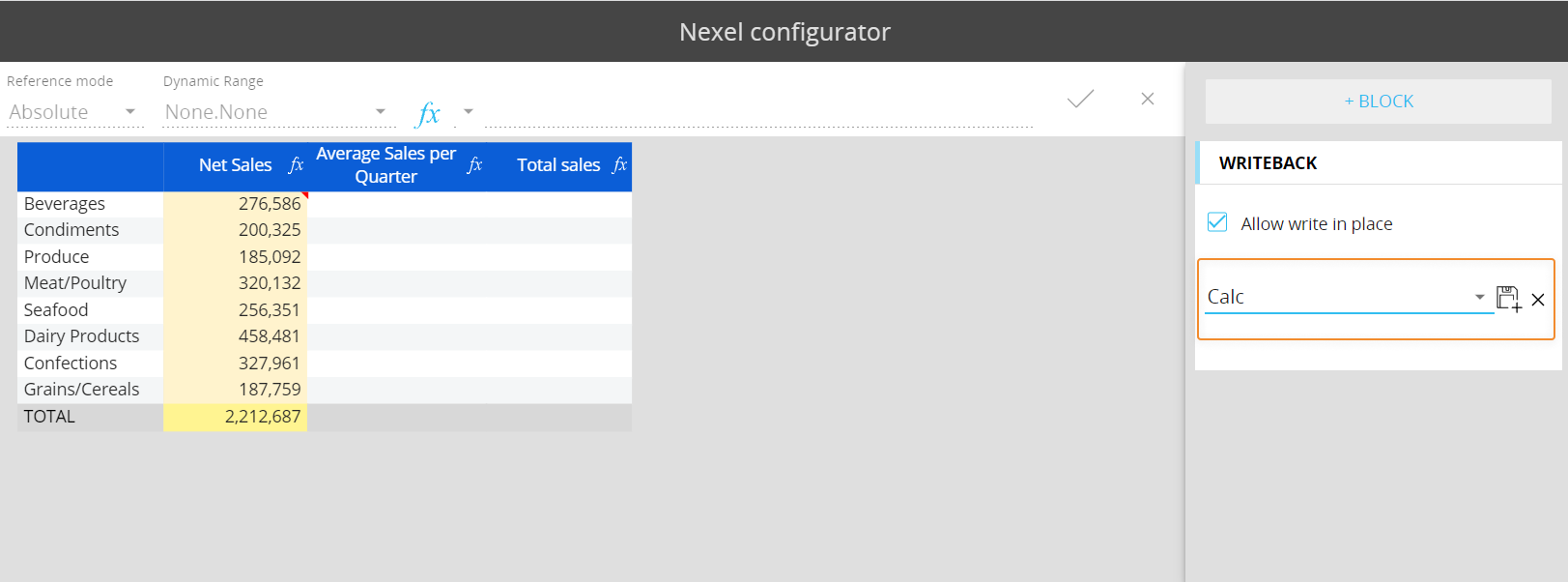
Task: Select the yellow TOTAL Net Sales cell
Action: pyautogui.click(x=235, y=417)
